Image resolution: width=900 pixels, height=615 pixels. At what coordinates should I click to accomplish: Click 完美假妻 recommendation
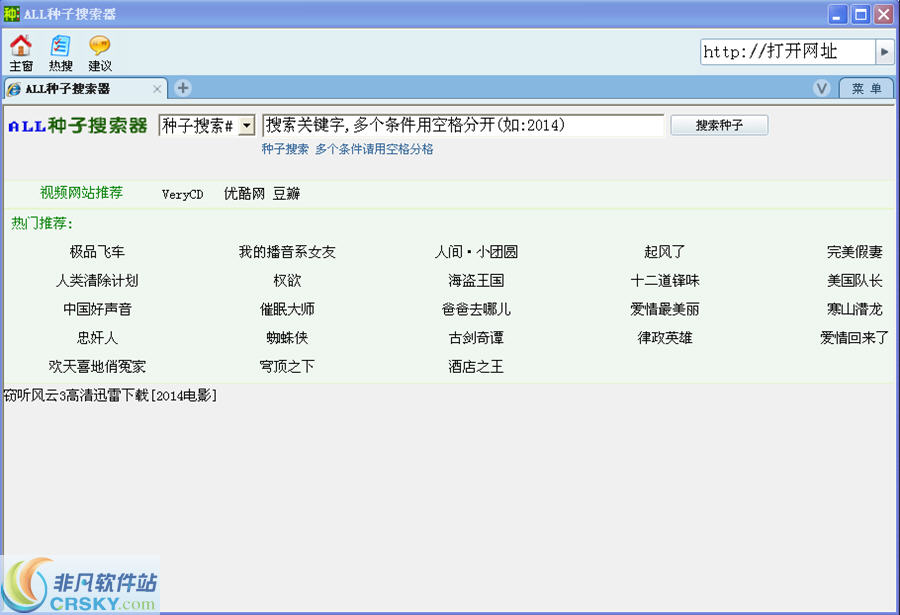click(x=854, y=252)
